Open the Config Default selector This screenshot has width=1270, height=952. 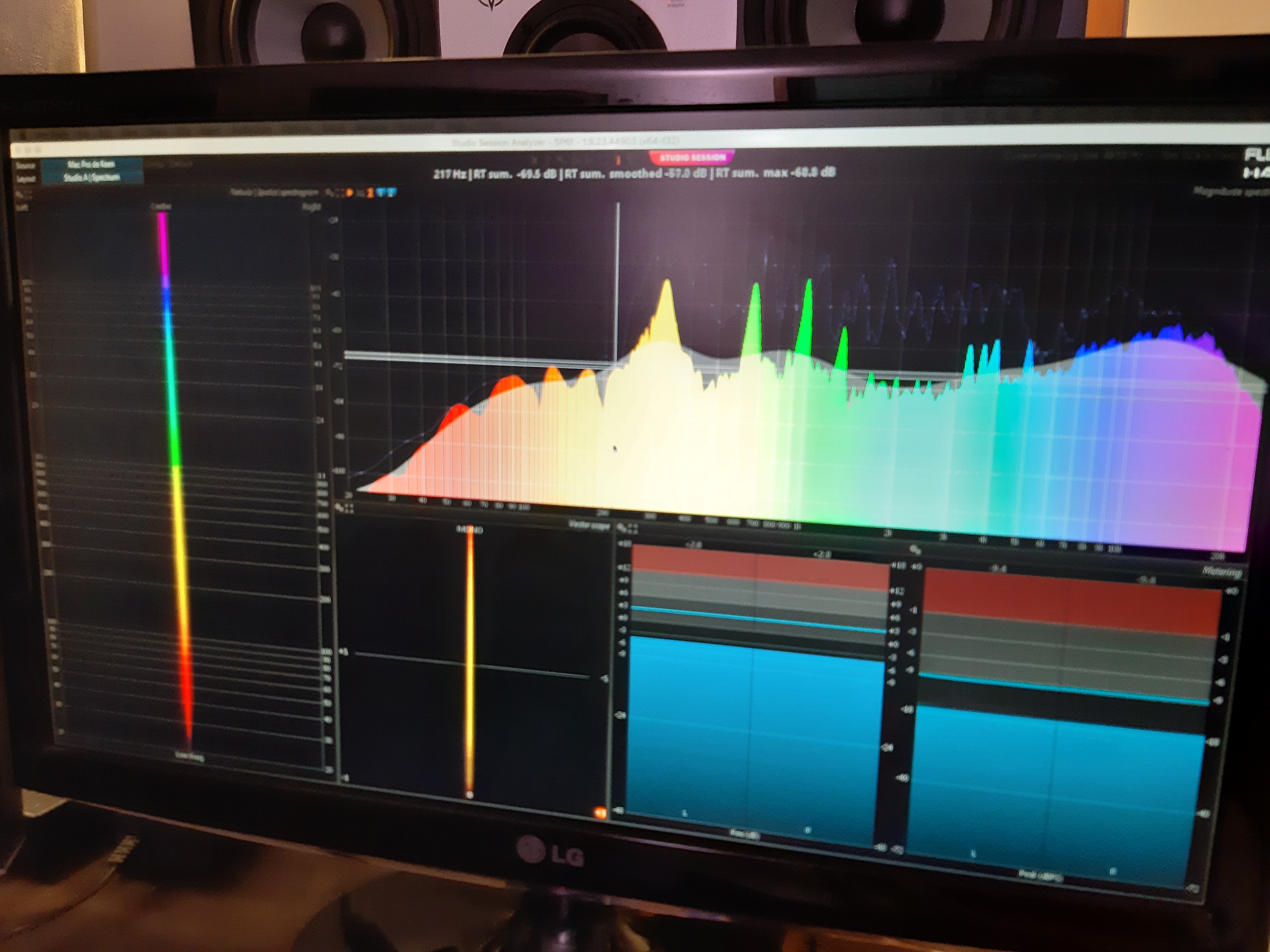point(169,164)
